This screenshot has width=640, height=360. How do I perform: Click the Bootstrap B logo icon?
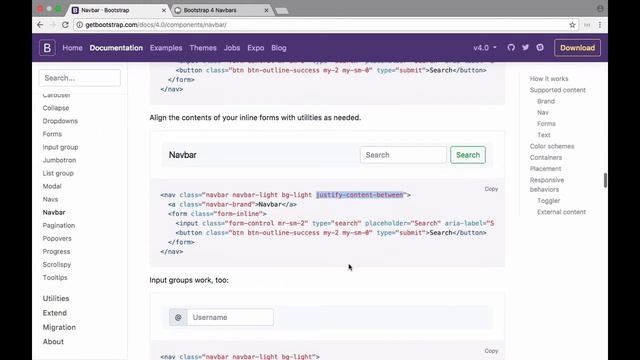click(47, 48)
